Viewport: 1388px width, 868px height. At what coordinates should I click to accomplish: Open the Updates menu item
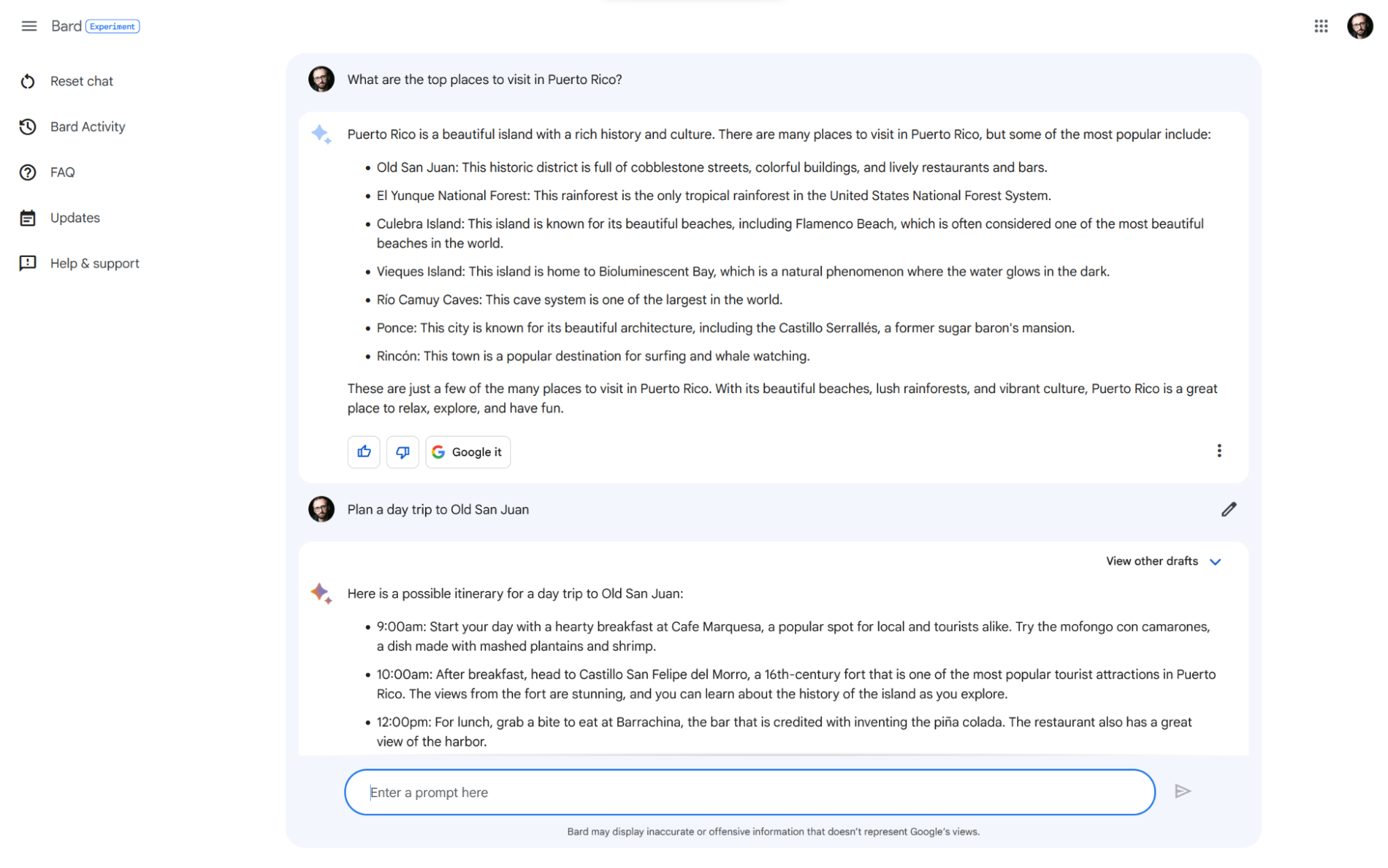click(x=74, y=217)
